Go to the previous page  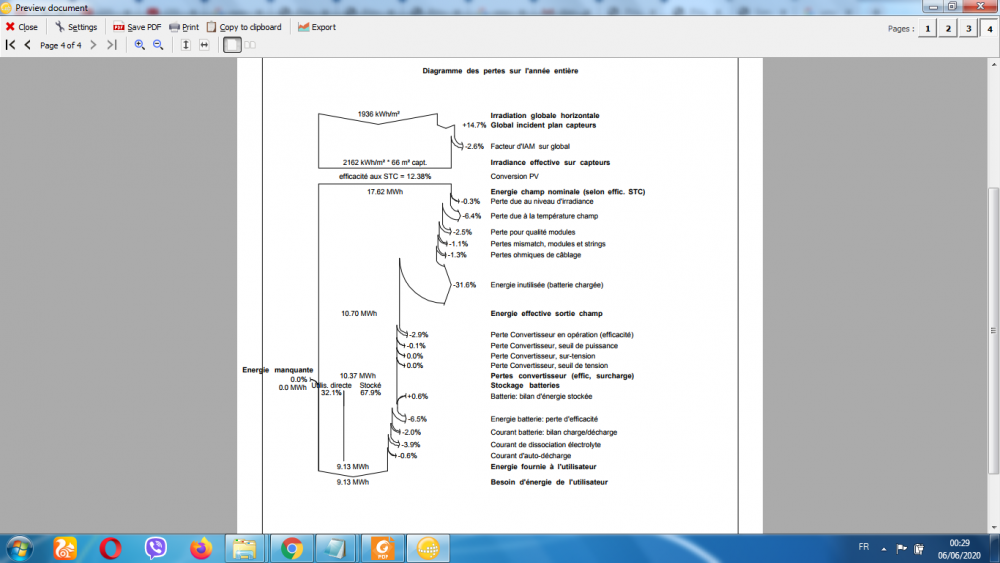click(x=27, y=45)
